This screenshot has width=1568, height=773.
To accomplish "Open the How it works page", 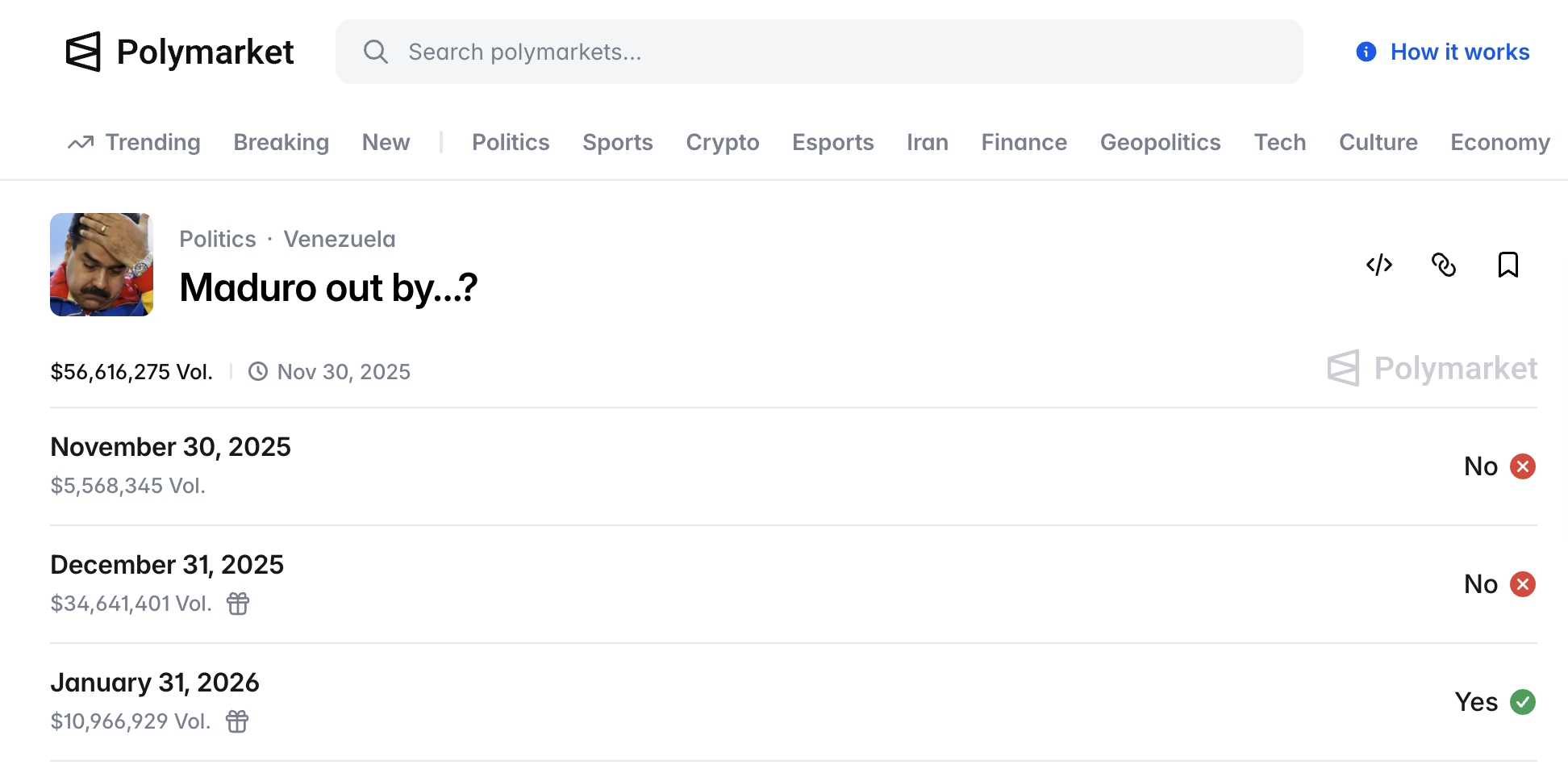I will pyautogui.click(x=1460, y=51).
